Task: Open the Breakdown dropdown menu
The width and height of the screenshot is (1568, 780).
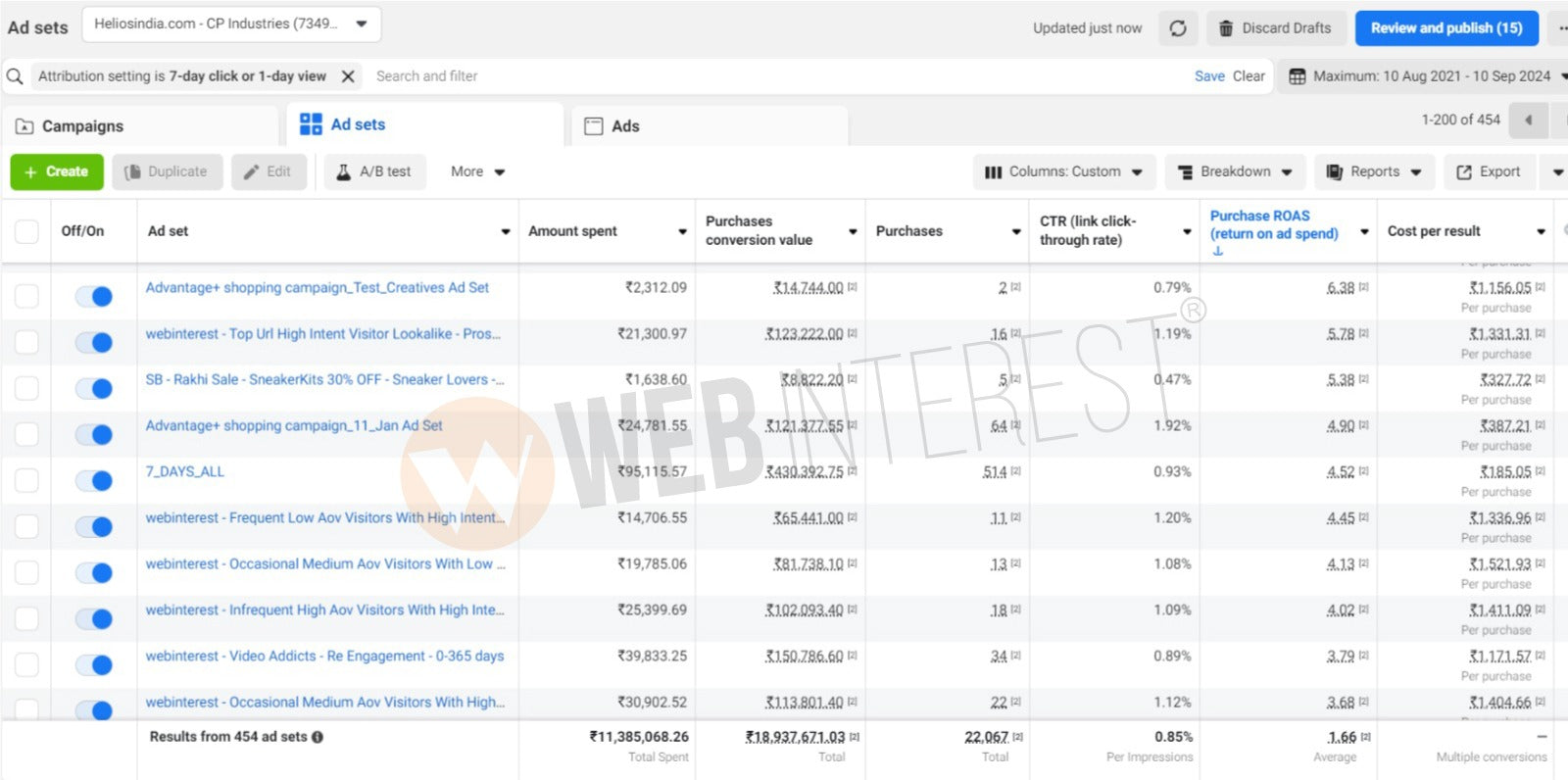Action: pyautogui.click(x=1235, y=171)
